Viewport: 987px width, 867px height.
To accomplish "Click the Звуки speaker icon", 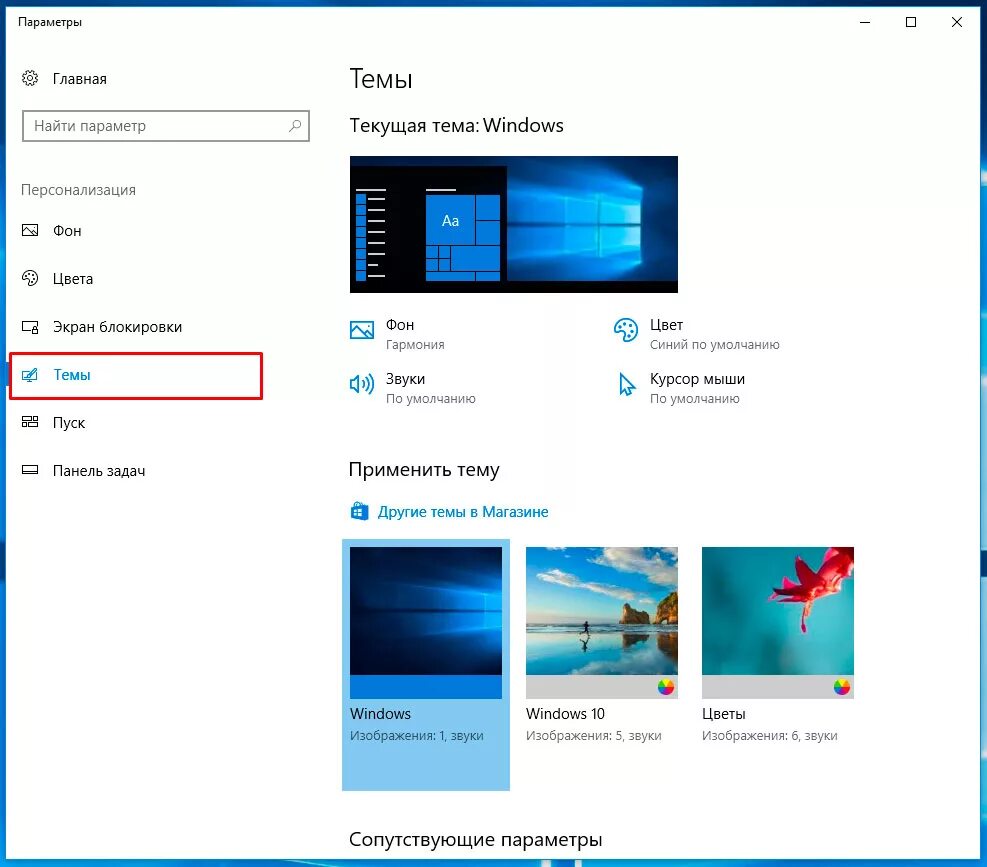I will (x=362, y=383).
